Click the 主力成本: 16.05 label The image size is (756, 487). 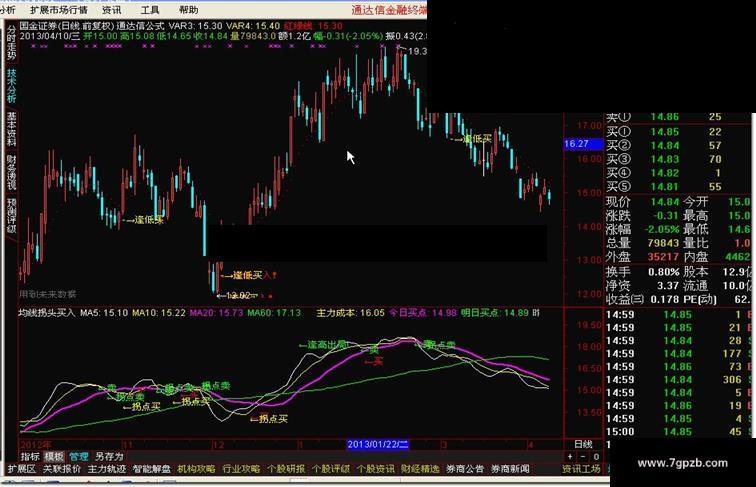click(x=351, y=313)
